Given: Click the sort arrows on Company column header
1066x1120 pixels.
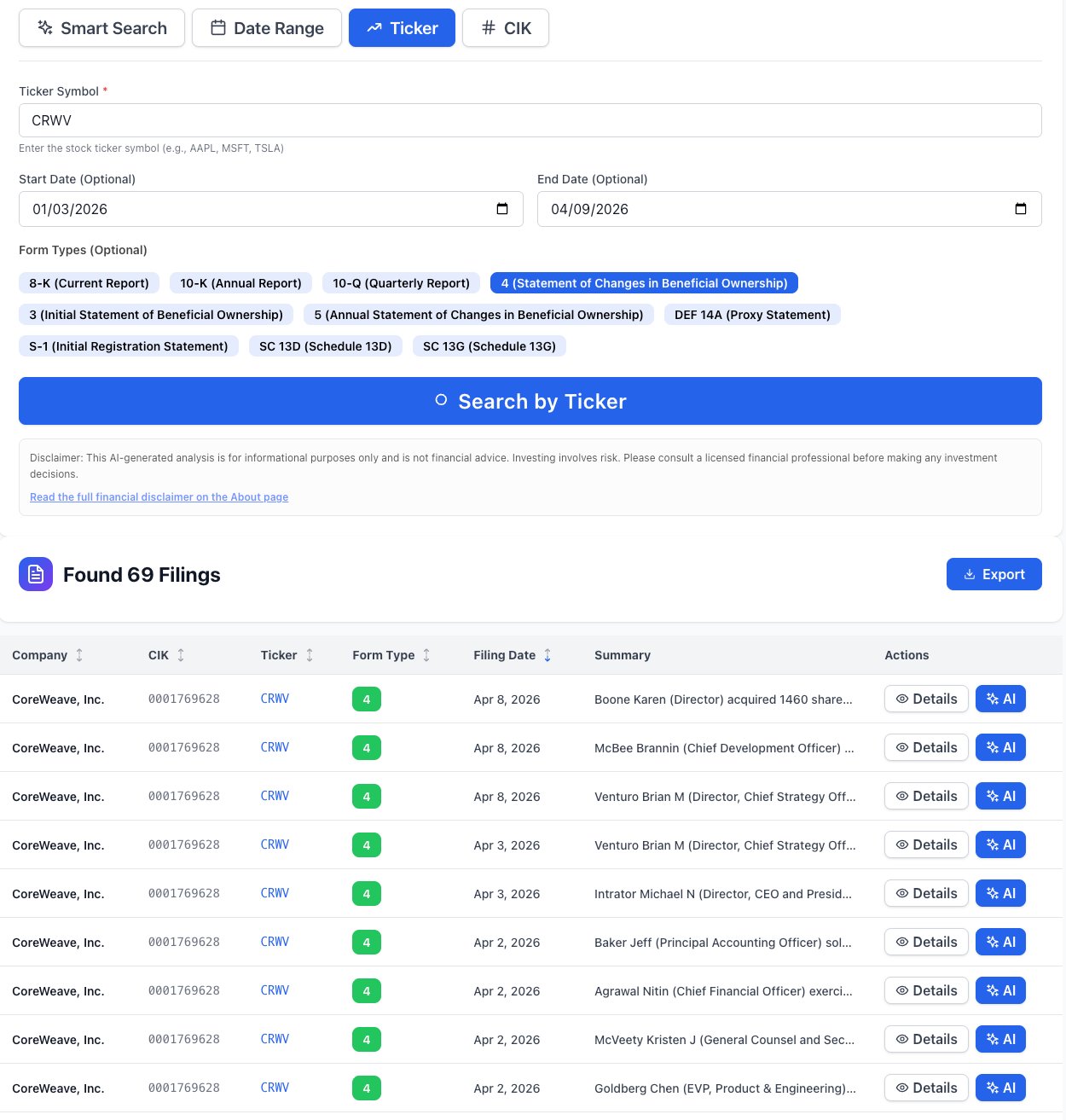Looking at the screenshot, I should click(x=79, y=655).
